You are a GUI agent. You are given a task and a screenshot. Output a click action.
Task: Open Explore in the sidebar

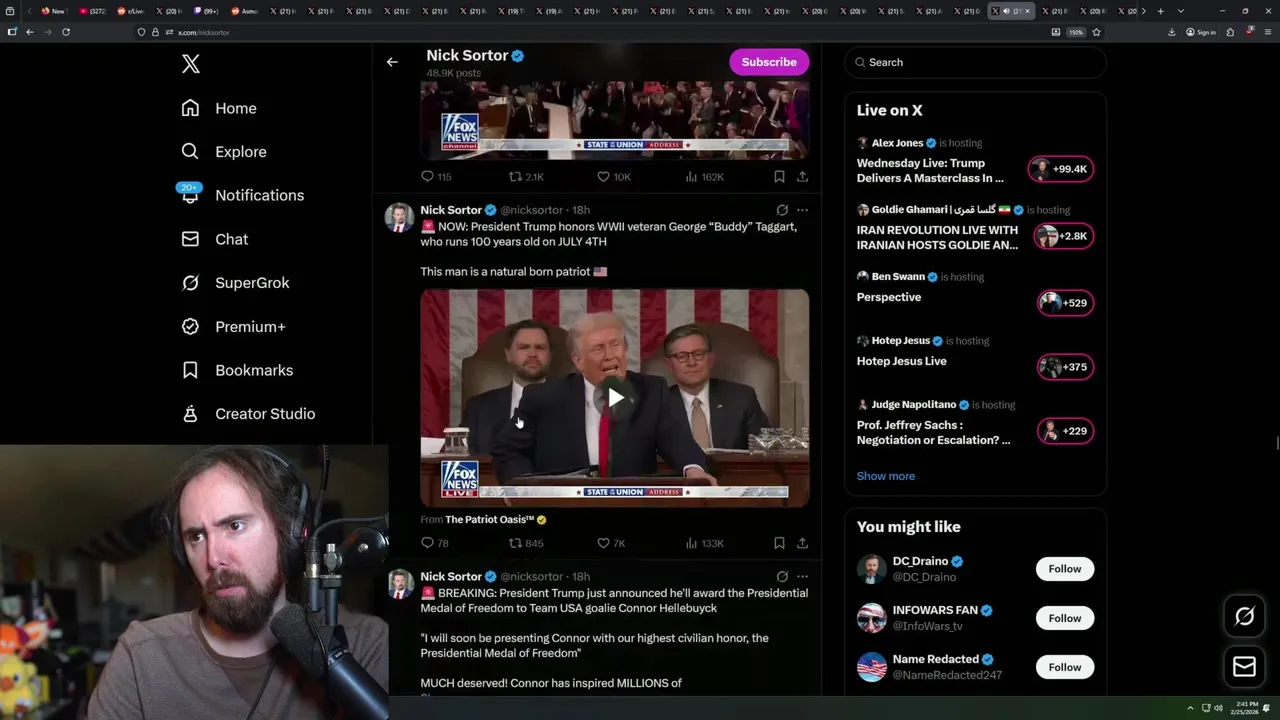click(224, 152)
